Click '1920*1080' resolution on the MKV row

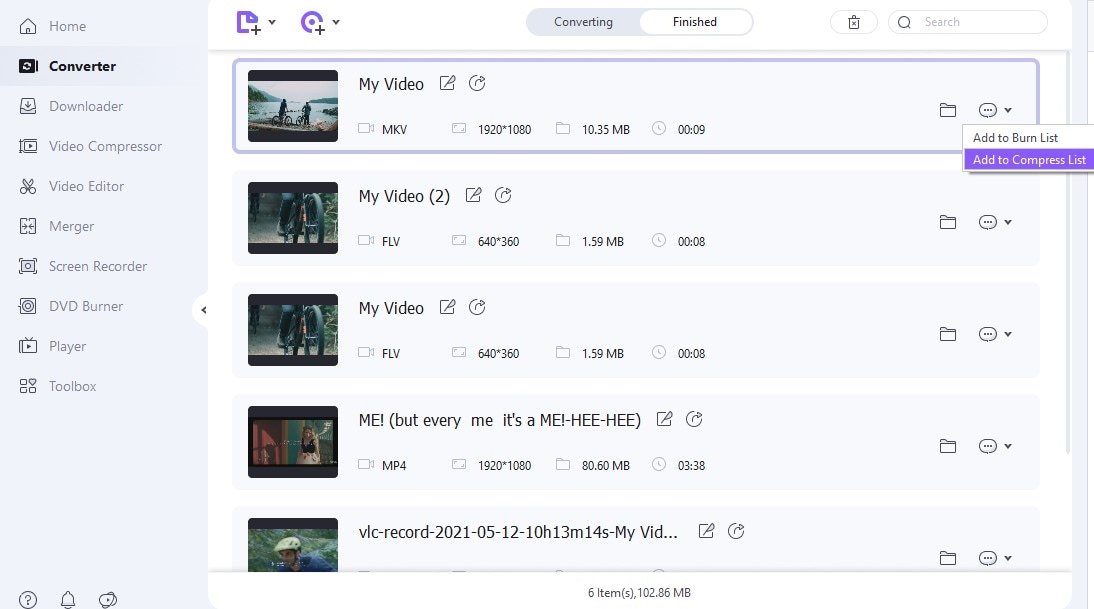[x=504, y=130]
